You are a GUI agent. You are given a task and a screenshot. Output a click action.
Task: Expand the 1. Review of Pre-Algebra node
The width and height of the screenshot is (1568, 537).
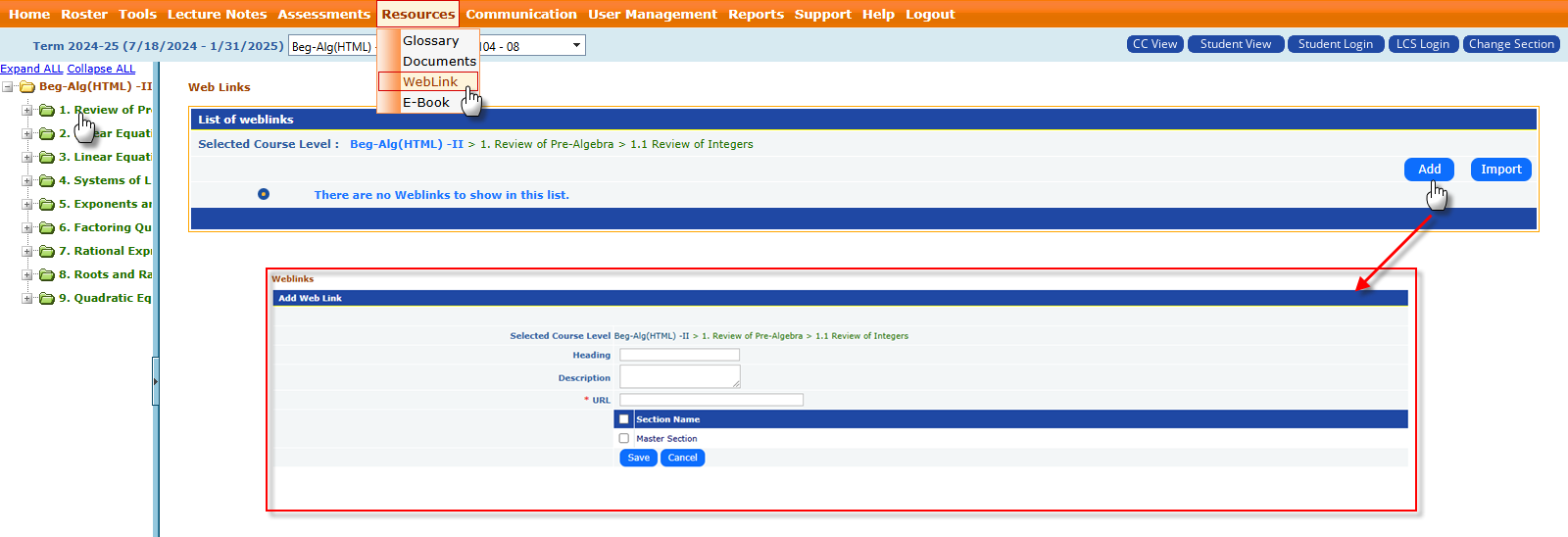[x=27, y=111]
